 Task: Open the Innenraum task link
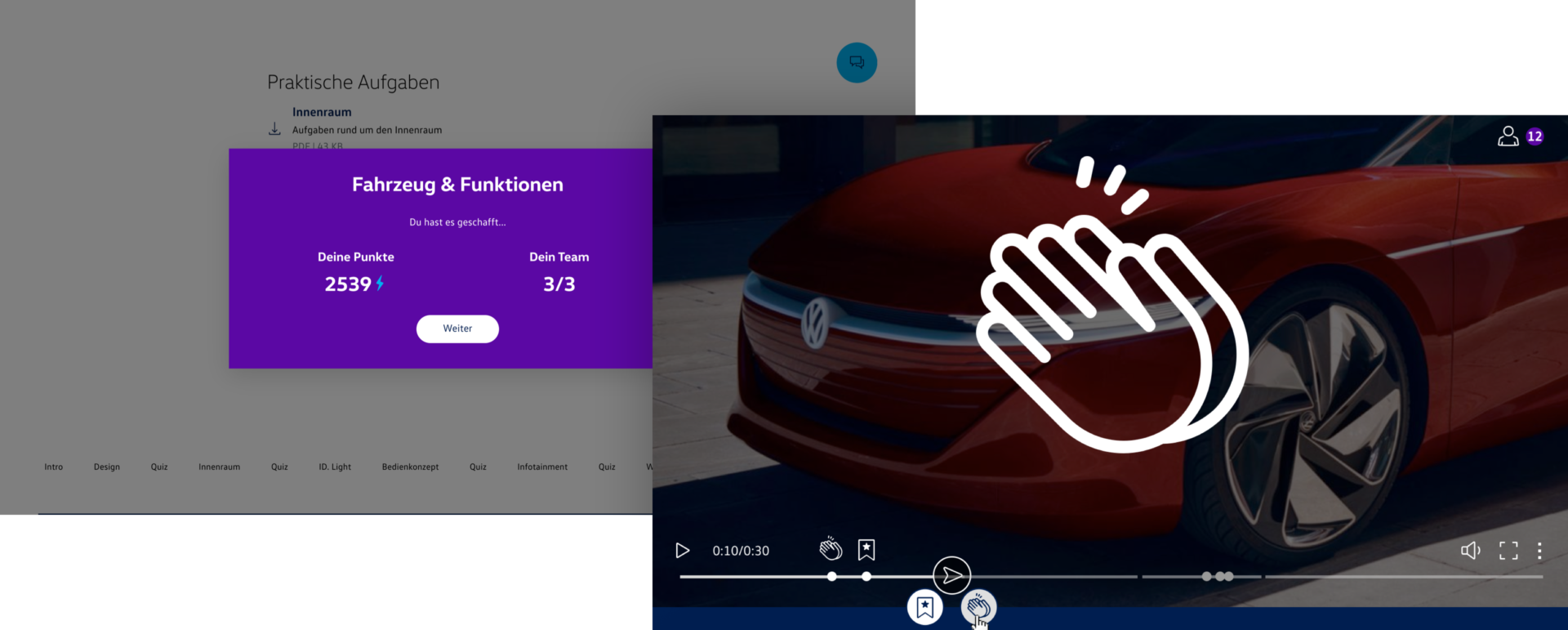point(322,112)
